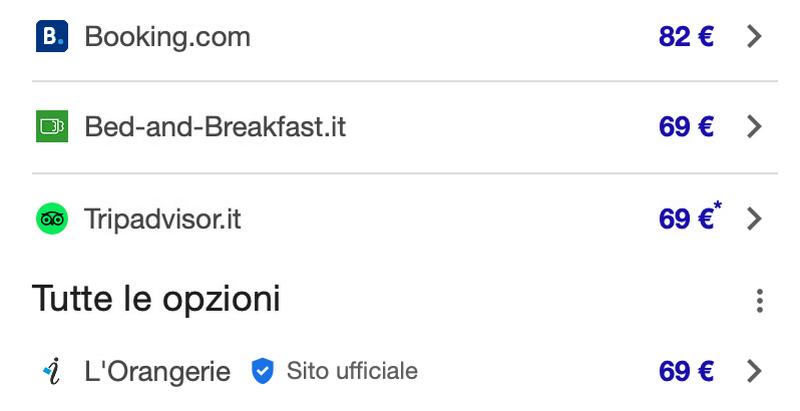Image resolution: width=800 pixels, height=411 pixels.
Task: Click the blue verified shield badge
Action: (262, 372)
